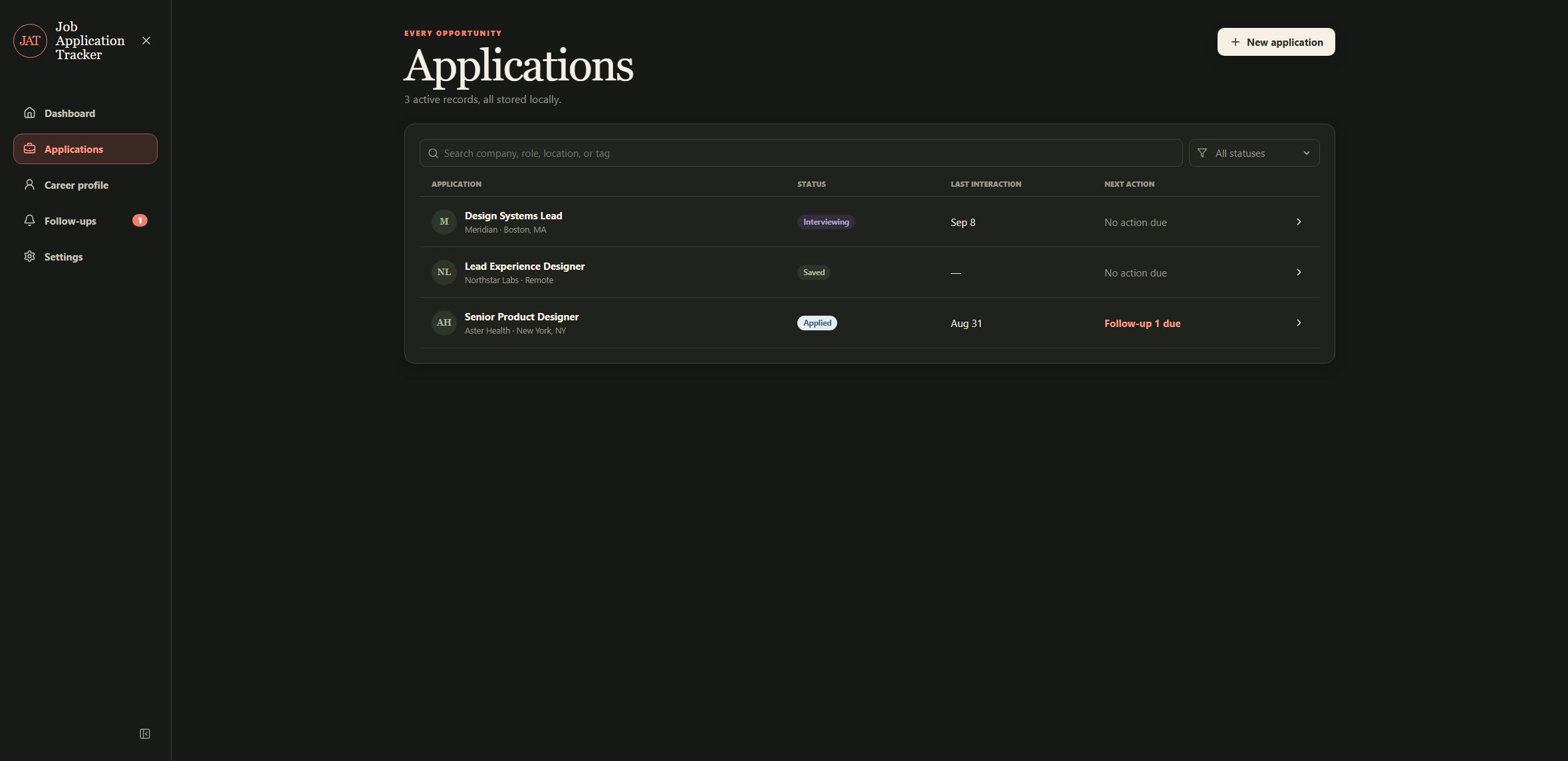Click the Interviewing status badge

point(826,222)
